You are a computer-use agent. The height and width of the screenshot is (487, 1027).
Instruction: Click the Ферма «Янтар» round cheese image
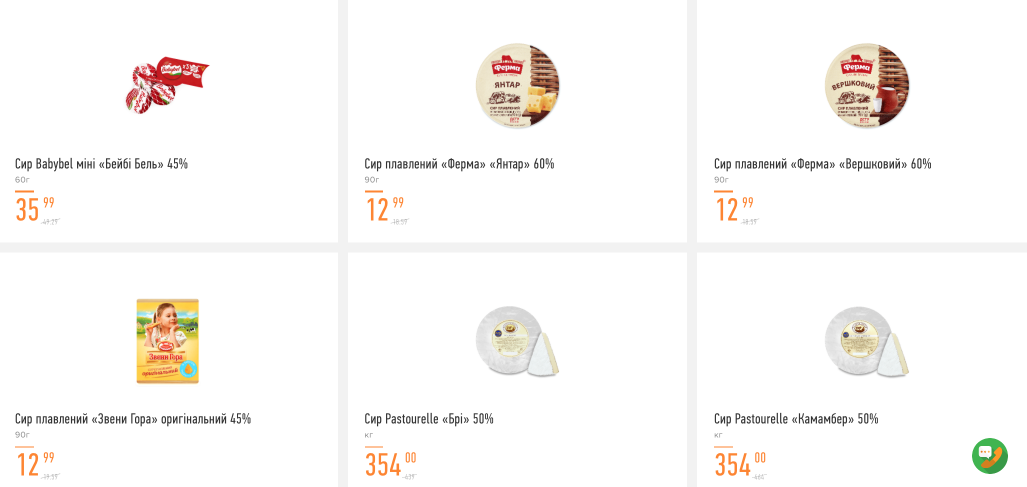point(517,86)
